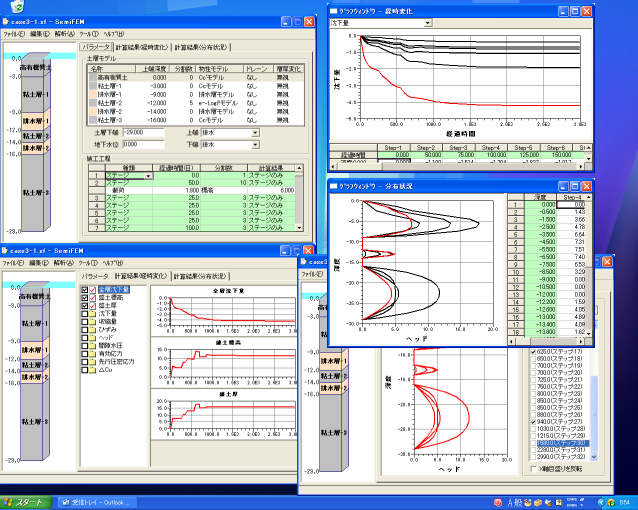The height and width of the screenshot is (510, 638).
Task: Toggle checkbox for 盛土標高
Action: click(x=85, y=298)
